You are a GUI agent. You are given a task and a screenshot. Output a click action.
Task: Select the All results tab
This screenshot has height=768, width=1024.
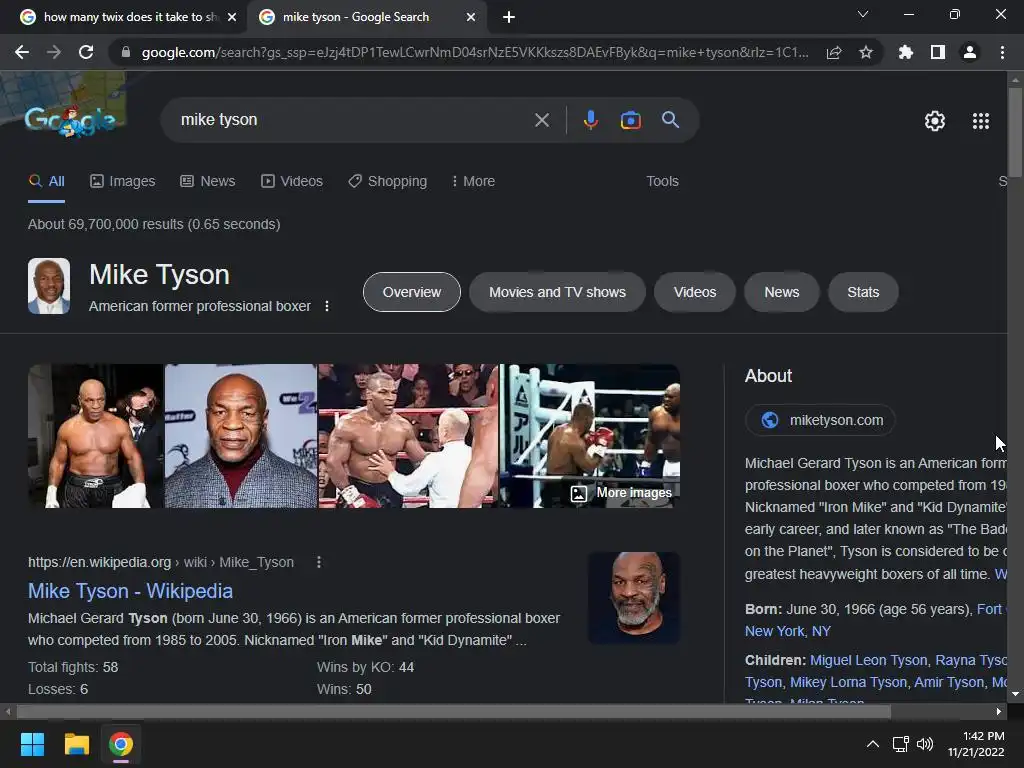[46, 182]
